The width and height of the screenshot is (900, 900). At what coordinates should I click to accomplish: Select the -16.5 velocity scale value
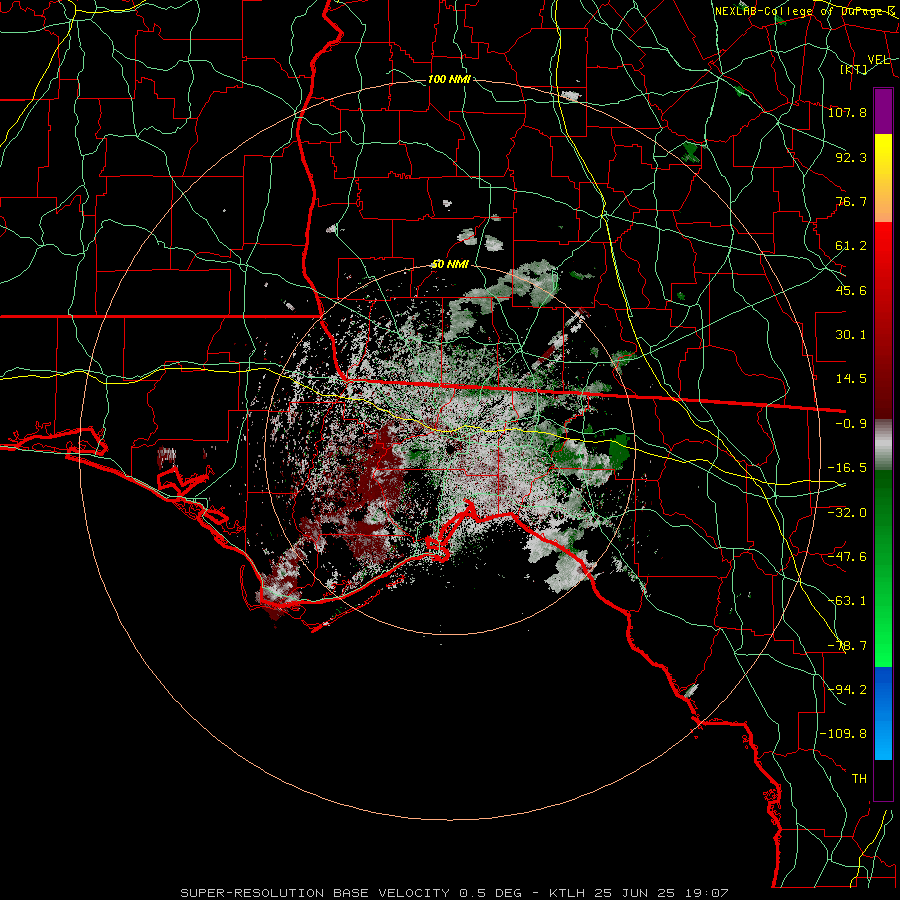pyautogui.click(x=847, y=468)
